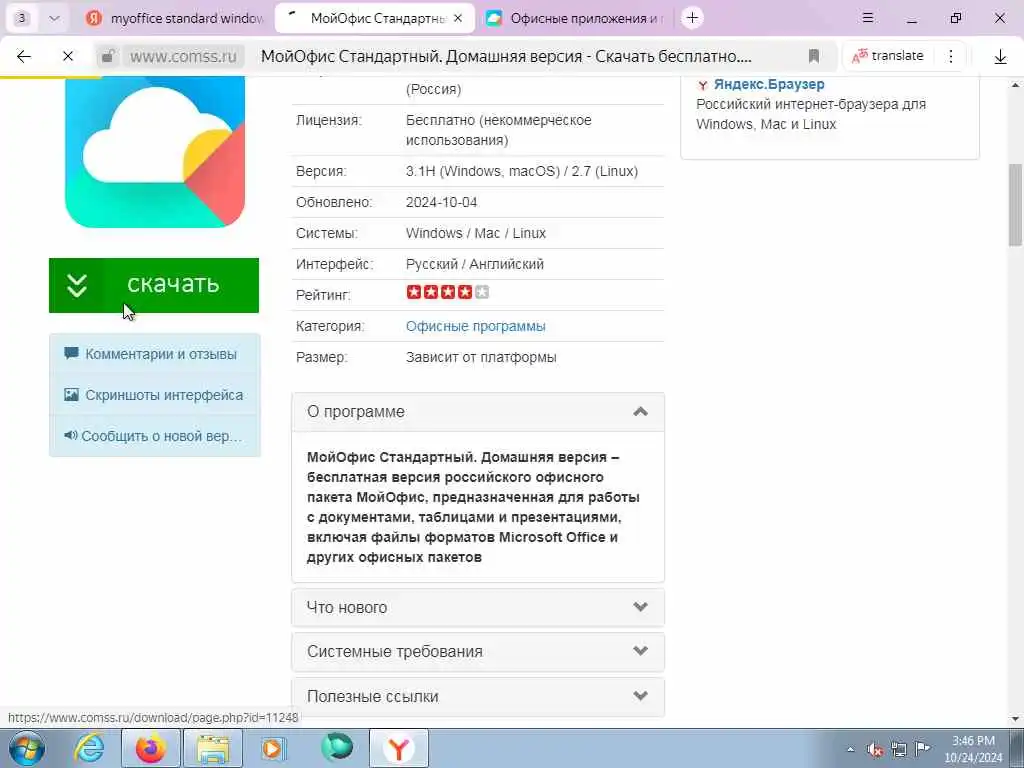Open Windows Explorer from taskbar
1024x768 pixels.
pyautogui.click(x=214, y=748)
